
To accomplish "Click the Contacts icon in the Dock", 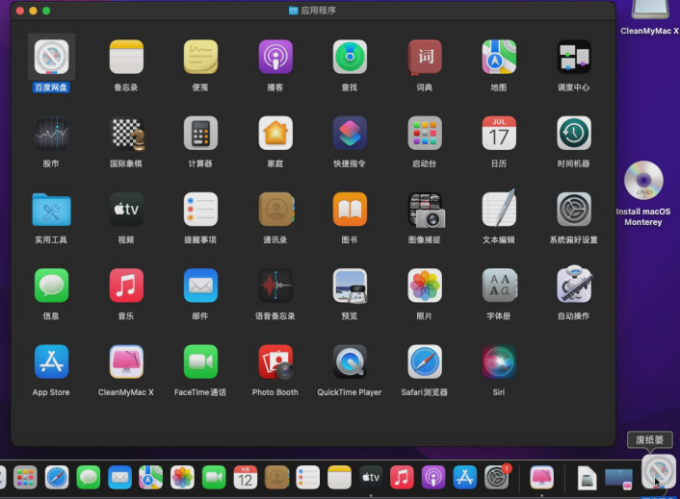I will pyautogui.click(x=277, y=477).
